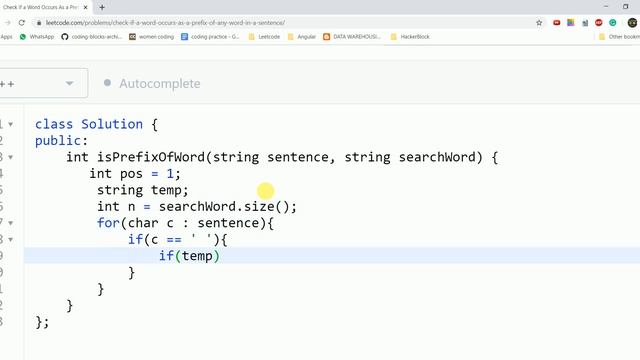Image resolution: width=640 pixels, height=360 pixels.
Task: Open the Other bookmarks folder
Action: coord(620,37)
